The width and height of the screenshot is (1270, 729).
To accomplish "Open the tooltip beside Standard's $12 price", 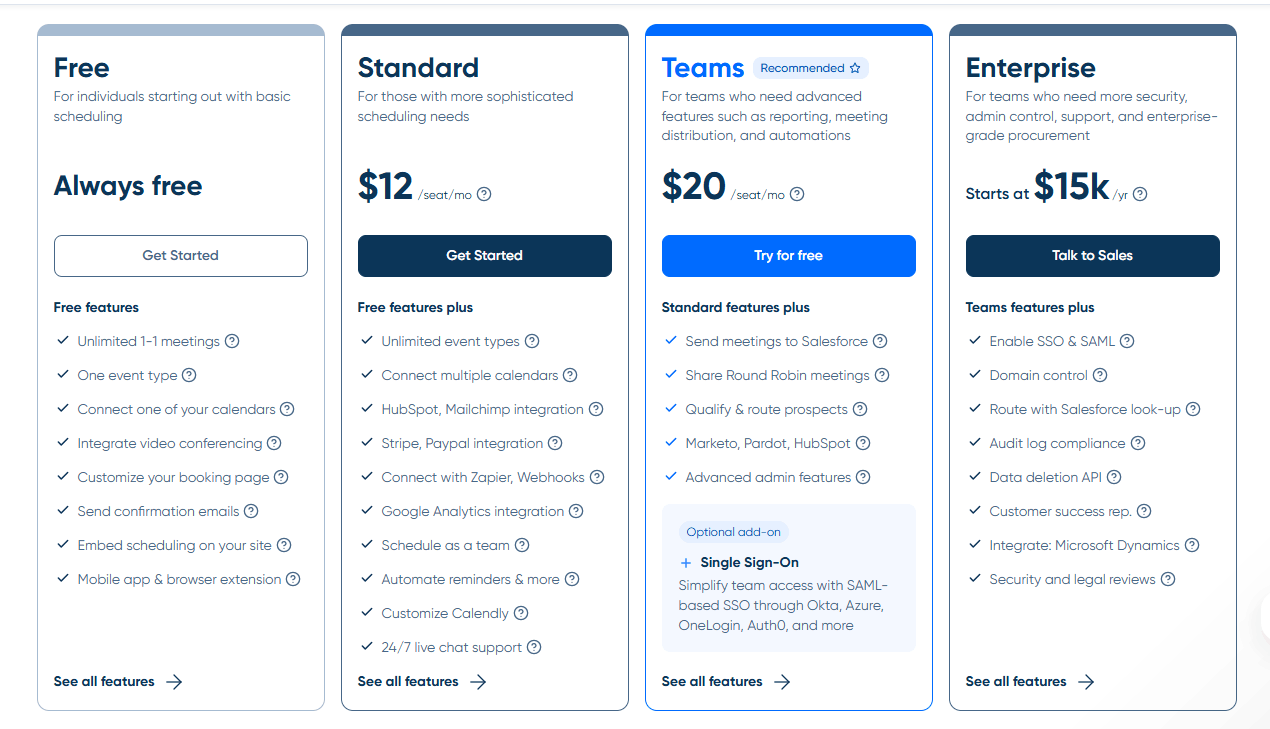I will click(x=484, y=195).
